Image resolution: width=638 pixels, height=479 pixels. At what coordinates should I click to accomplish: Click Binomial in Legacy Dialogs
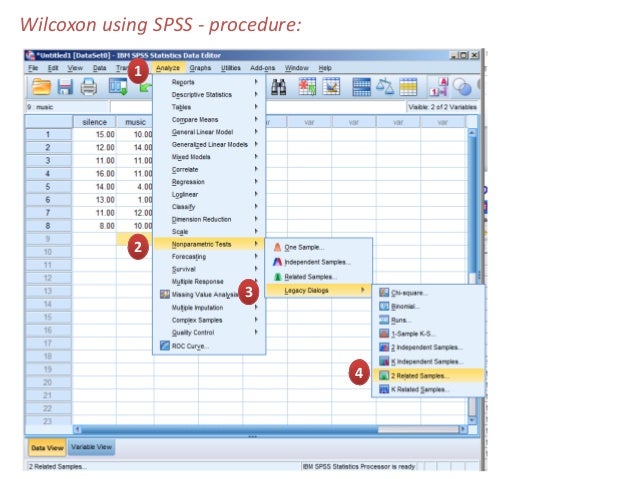point(428,306)
